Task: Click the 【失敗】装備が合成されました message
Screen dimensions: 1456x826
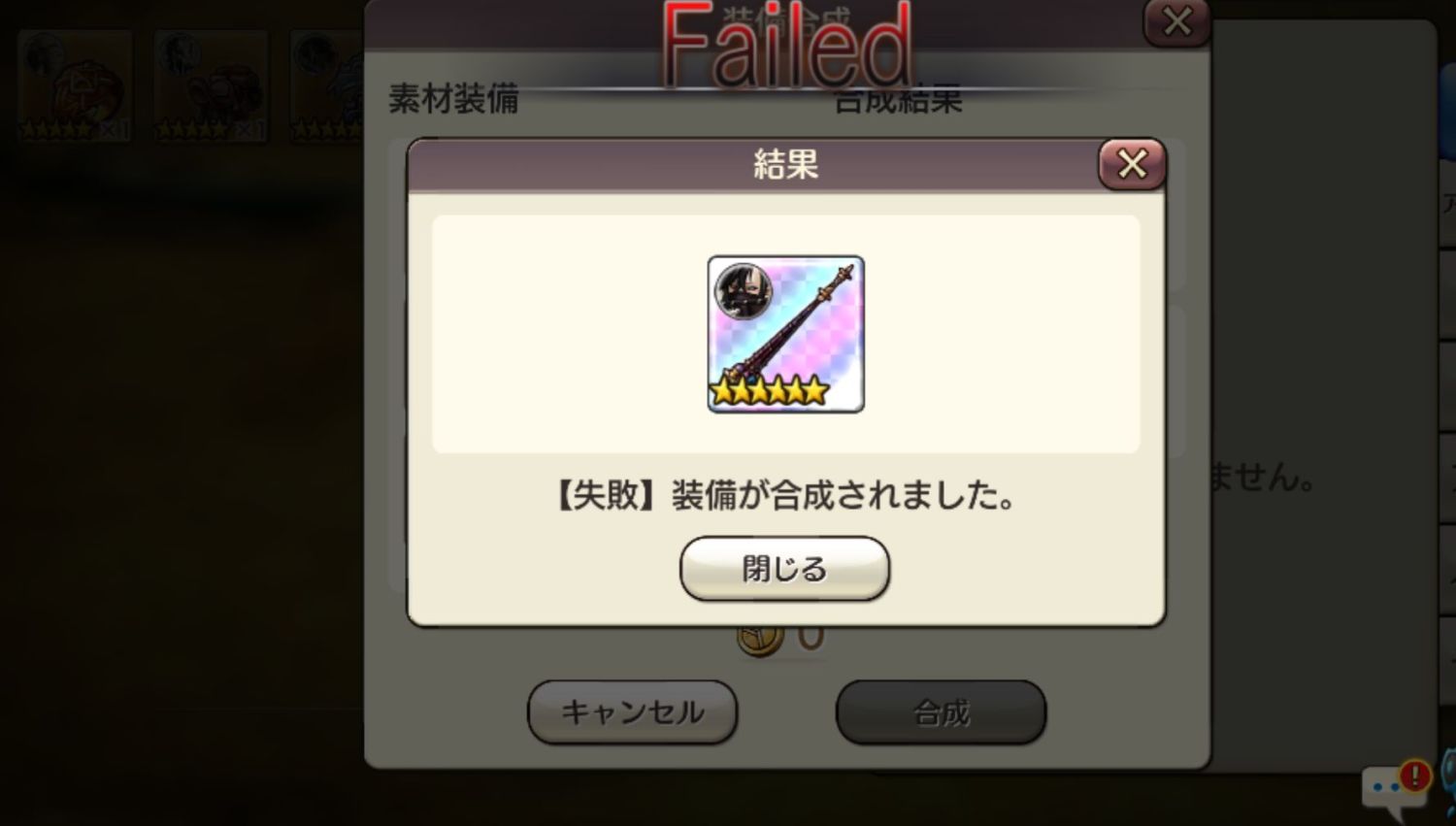Action: pos(785,495)
